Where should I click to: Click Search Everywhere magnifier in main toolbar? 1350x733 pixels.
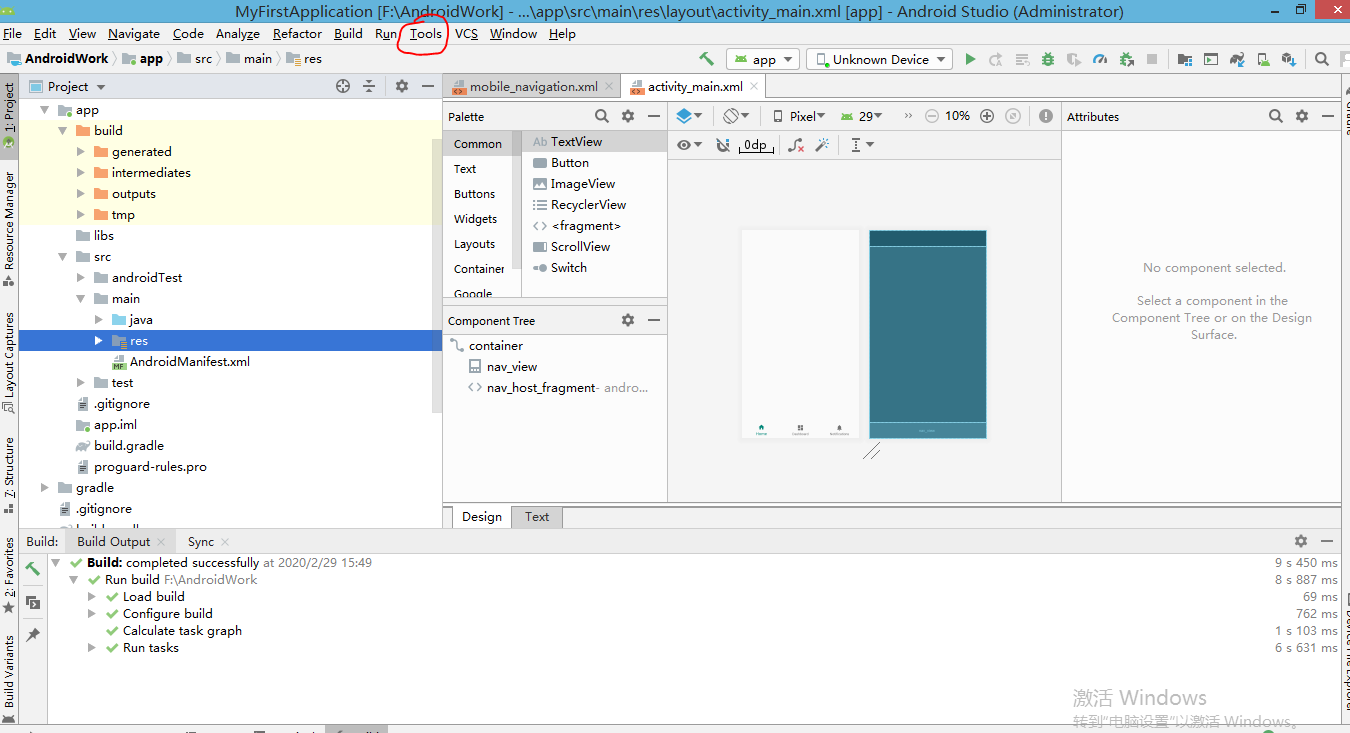tap(1321, 59)
